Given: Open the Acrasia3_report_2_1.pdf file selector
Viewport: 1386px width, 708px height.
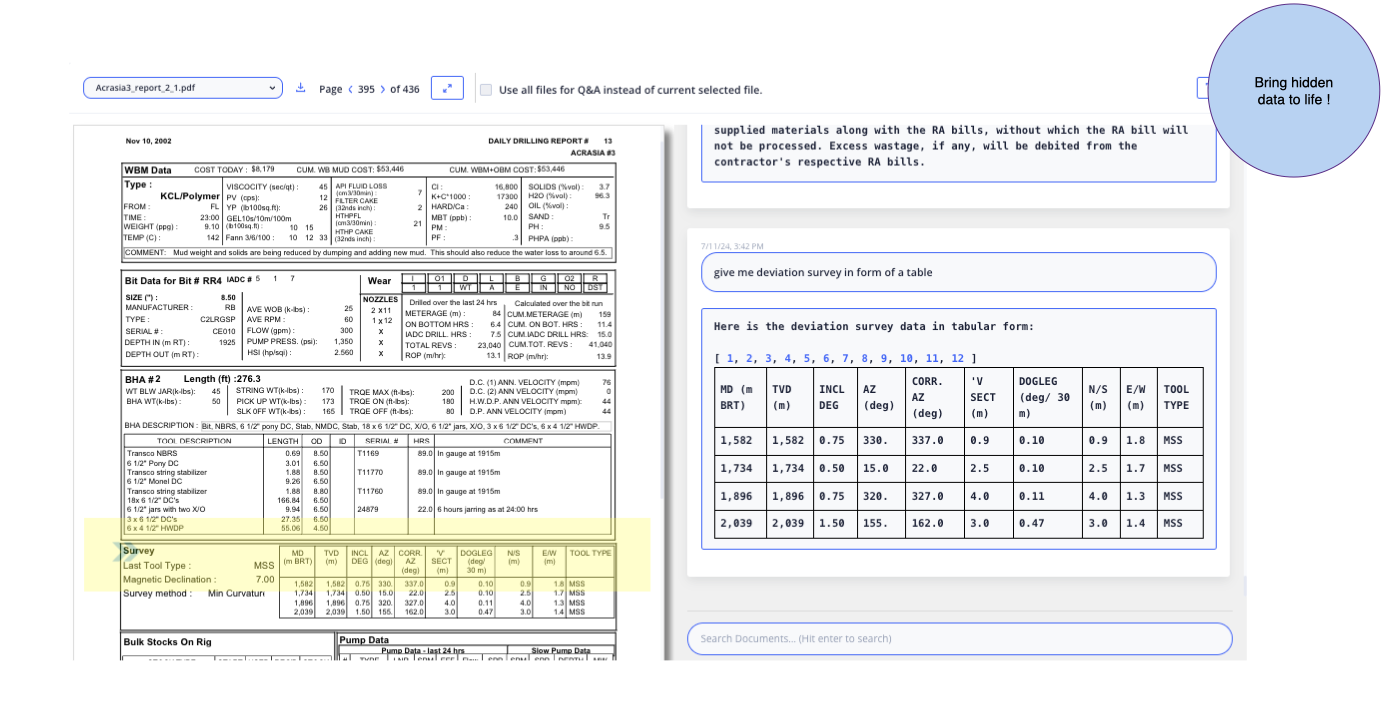Looking at the screenshot, I should click(x=183, y=88).
